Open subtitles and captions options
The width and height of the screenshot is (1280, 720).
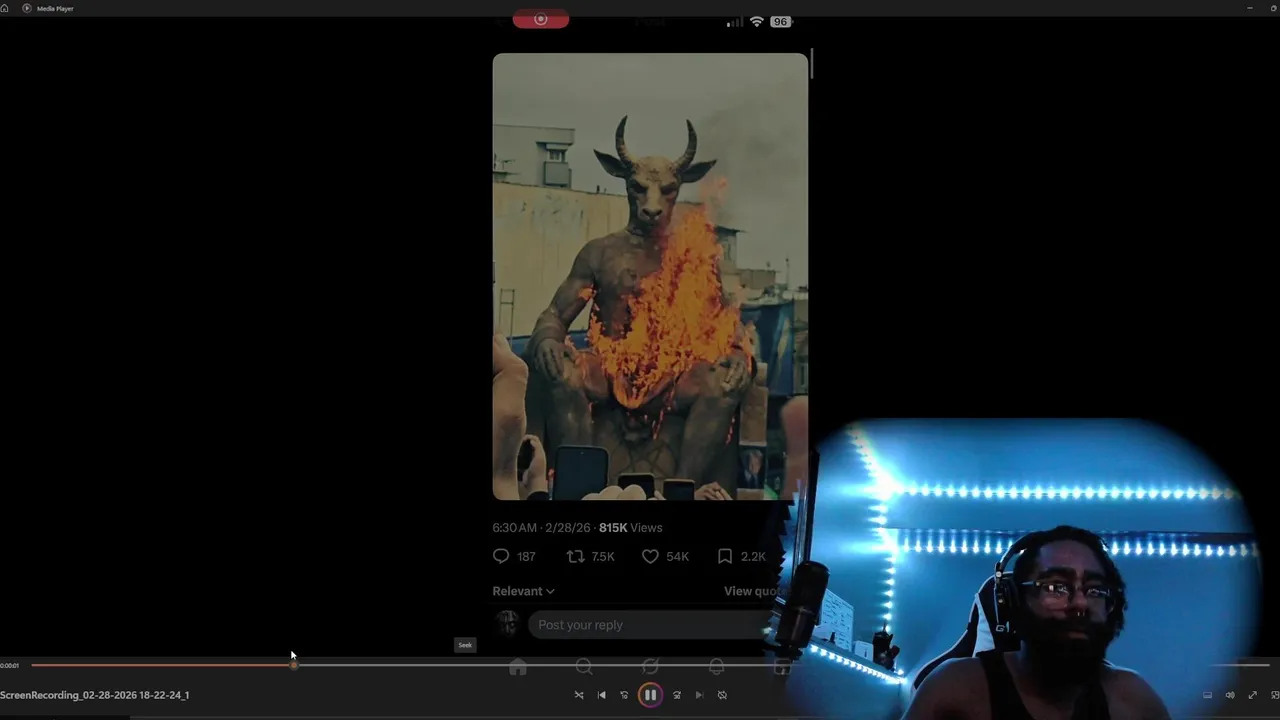(1207, 695)
